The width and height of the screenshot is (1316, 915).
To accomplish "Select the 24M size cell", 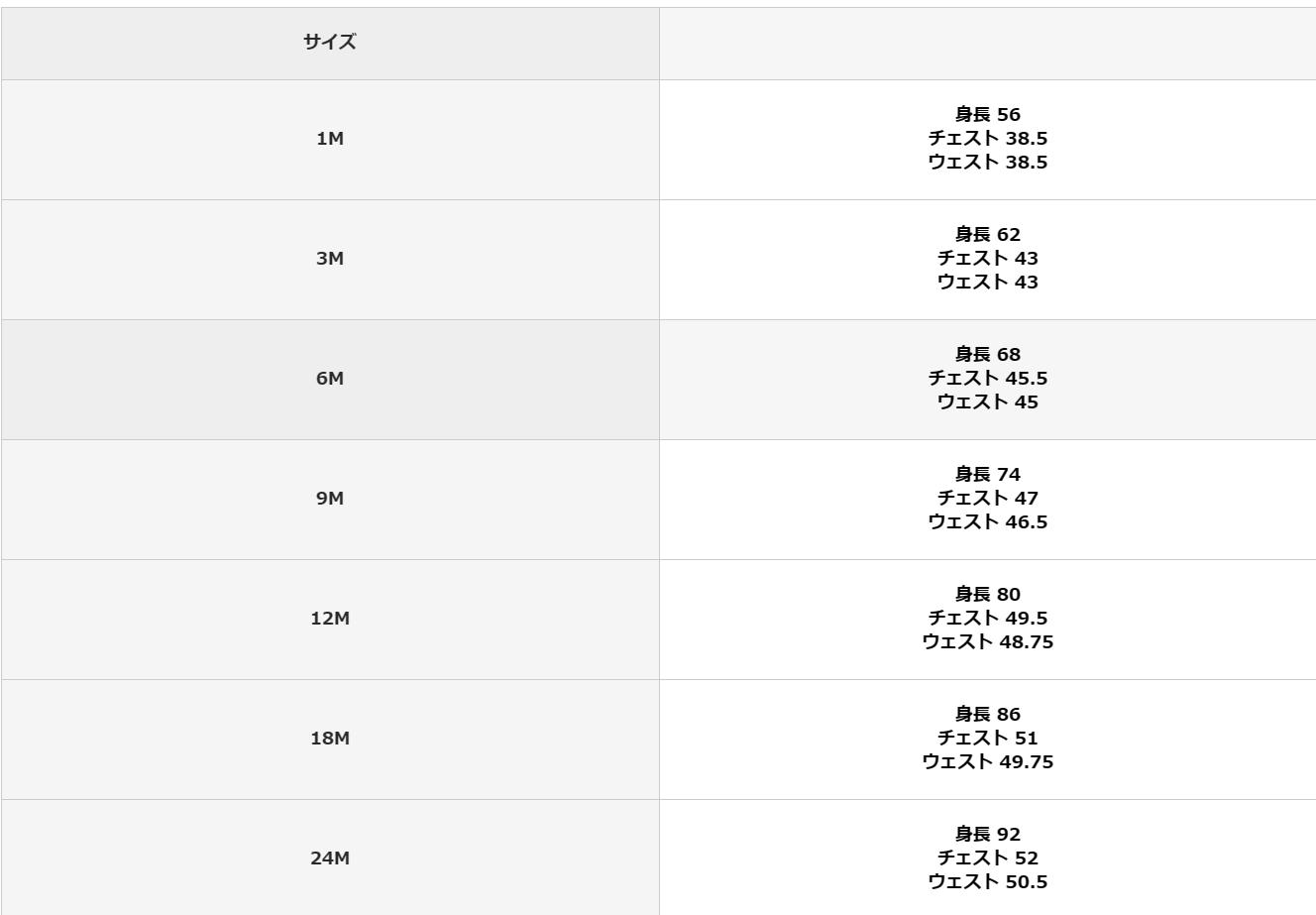I will click(x=330, y=858).
